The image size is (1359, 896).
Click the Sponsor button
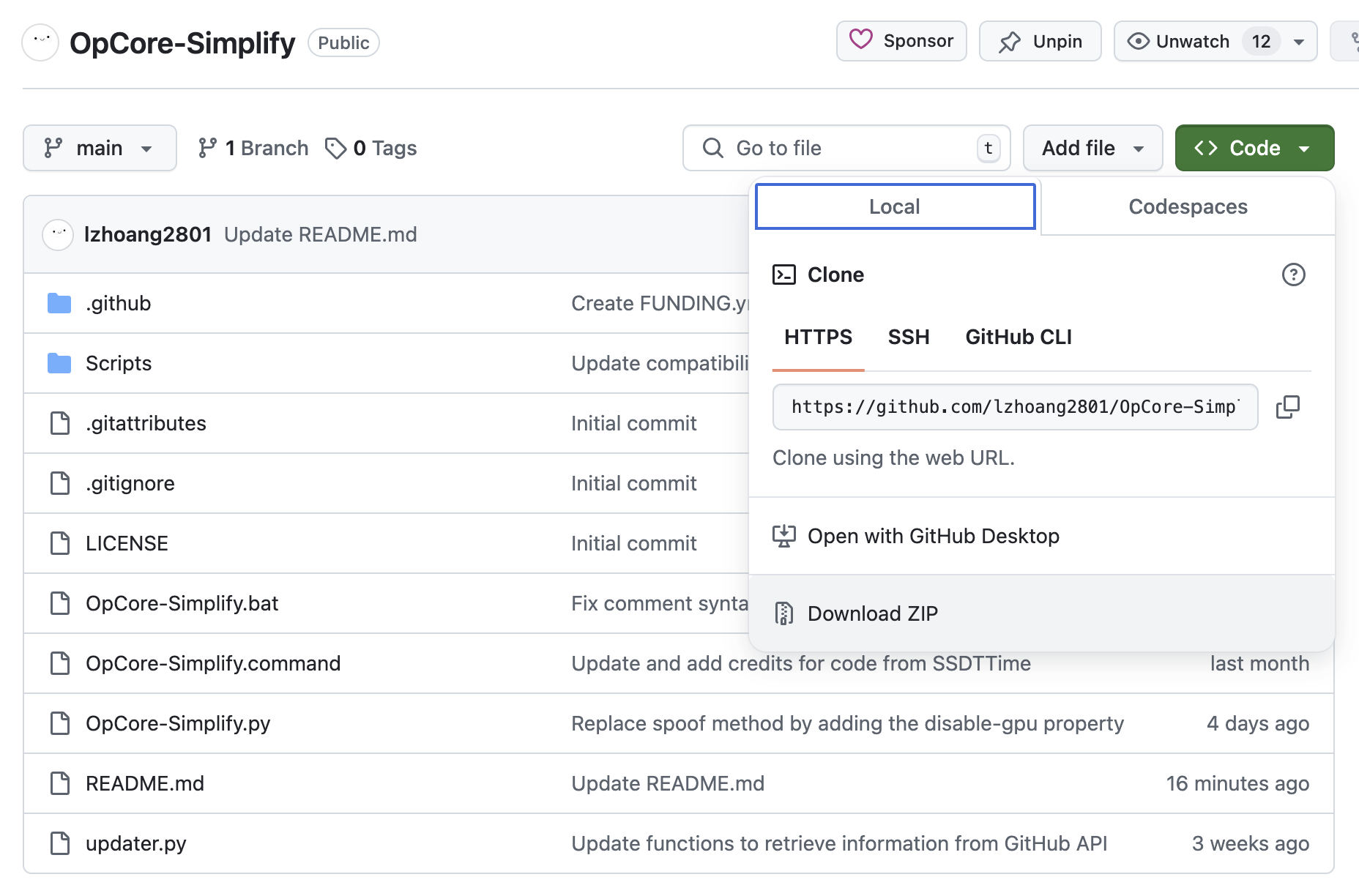coord(901,41)
